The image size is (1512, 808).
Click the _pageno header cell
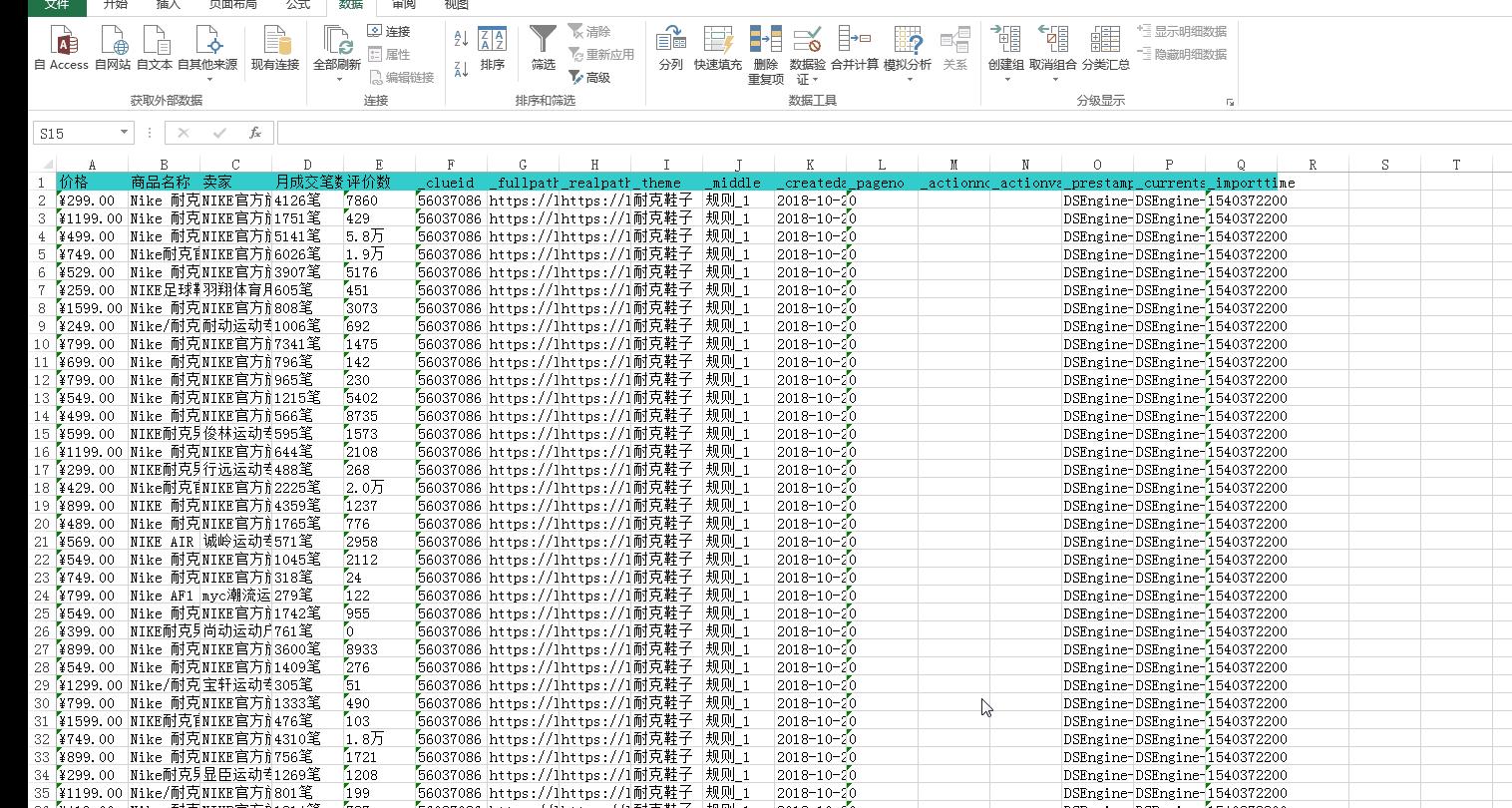pyautogui.click(x=883, y=183)
